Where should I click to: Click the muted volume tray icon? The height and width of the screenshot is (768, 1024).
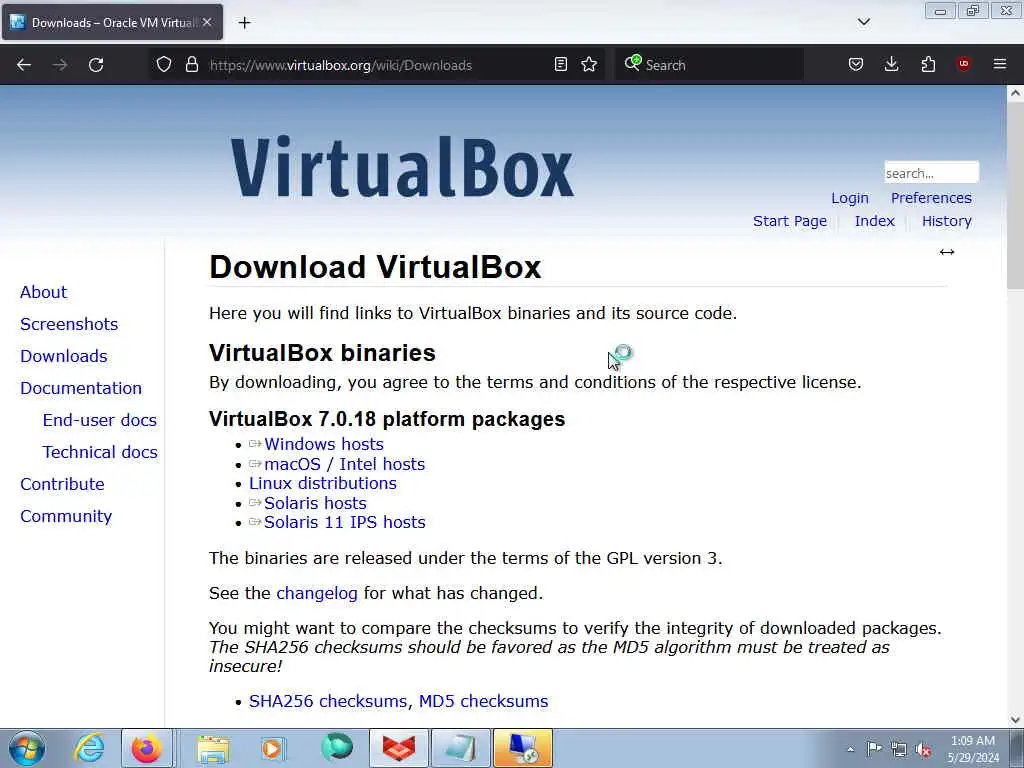tap(923, 750)
